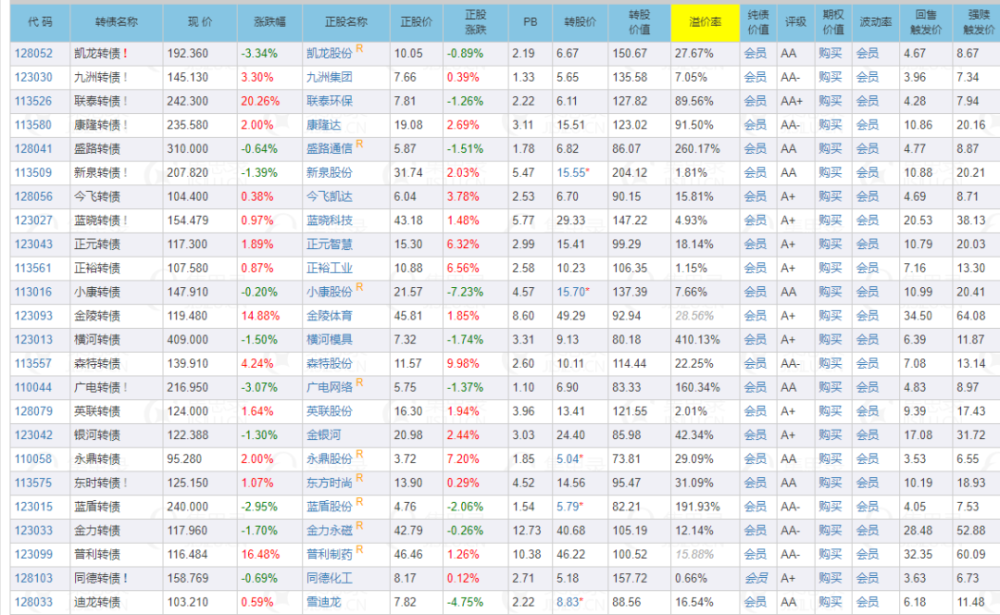Sort by the 代码 column header
This screenshot has width=1000, height=615.
40,22
